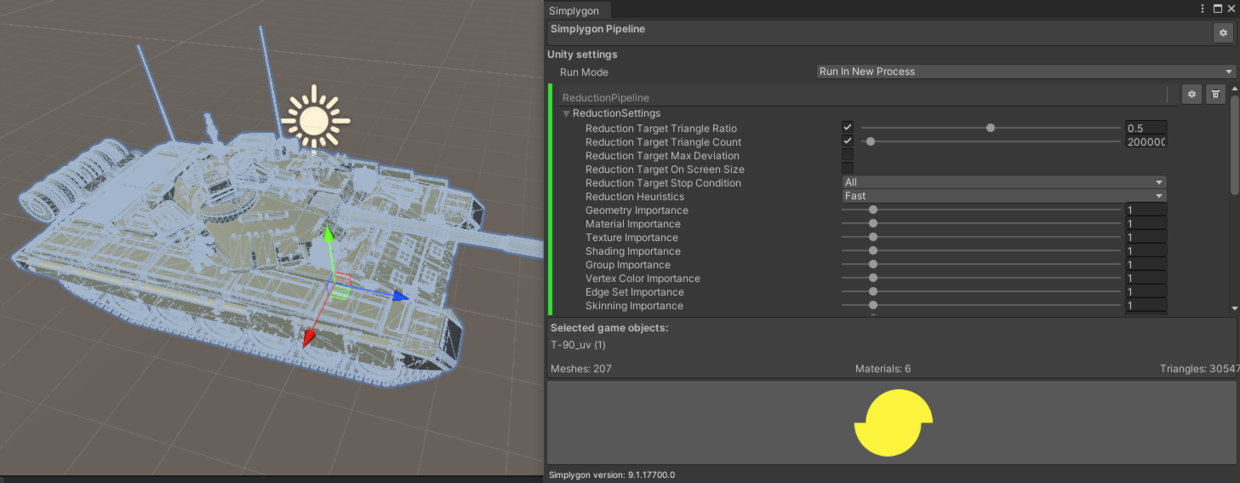Adjust the Geometry Importance slider
This screenshot has height=483, width=1240.
point(982,210)
